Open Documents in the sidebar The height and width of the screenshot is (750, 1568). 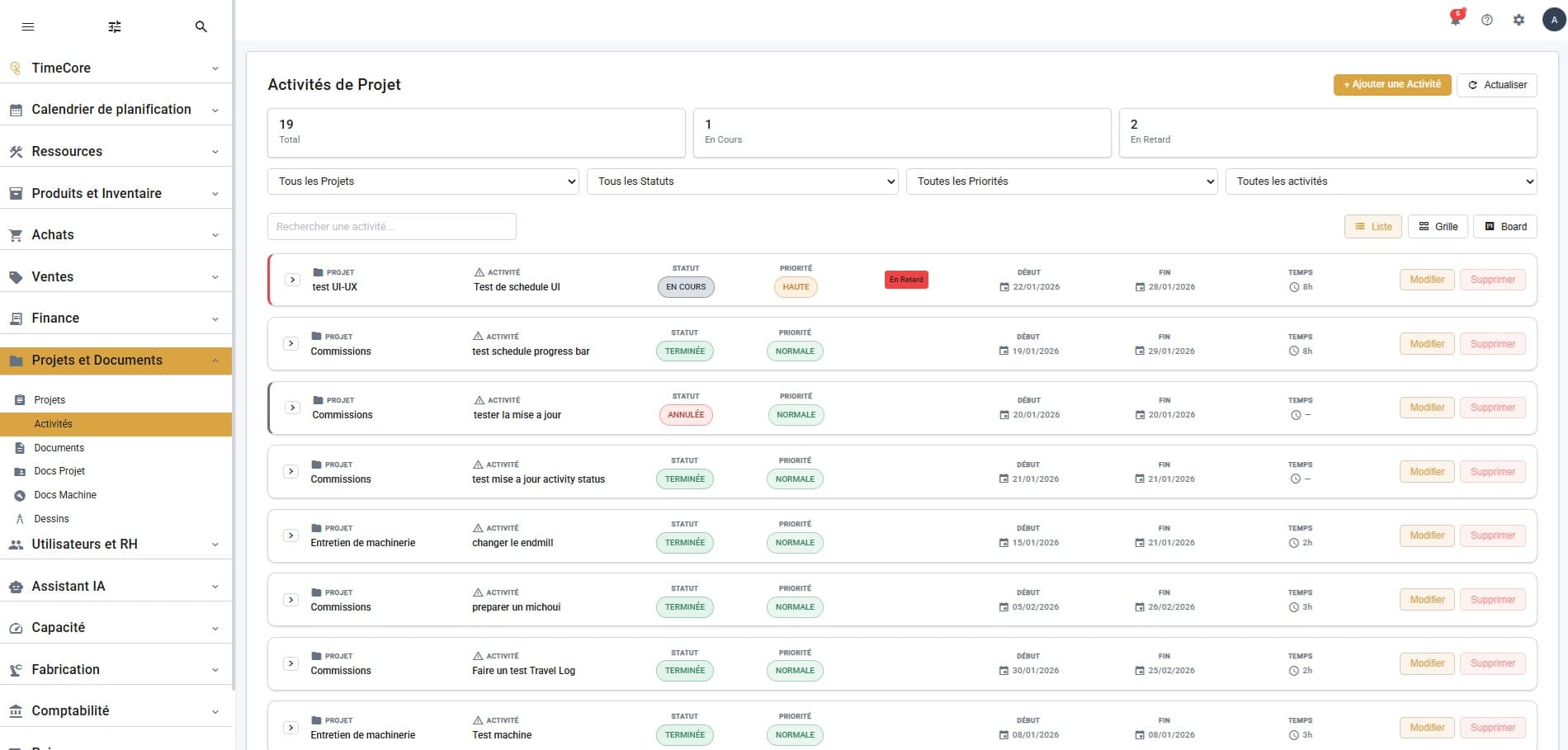[59, 448]
